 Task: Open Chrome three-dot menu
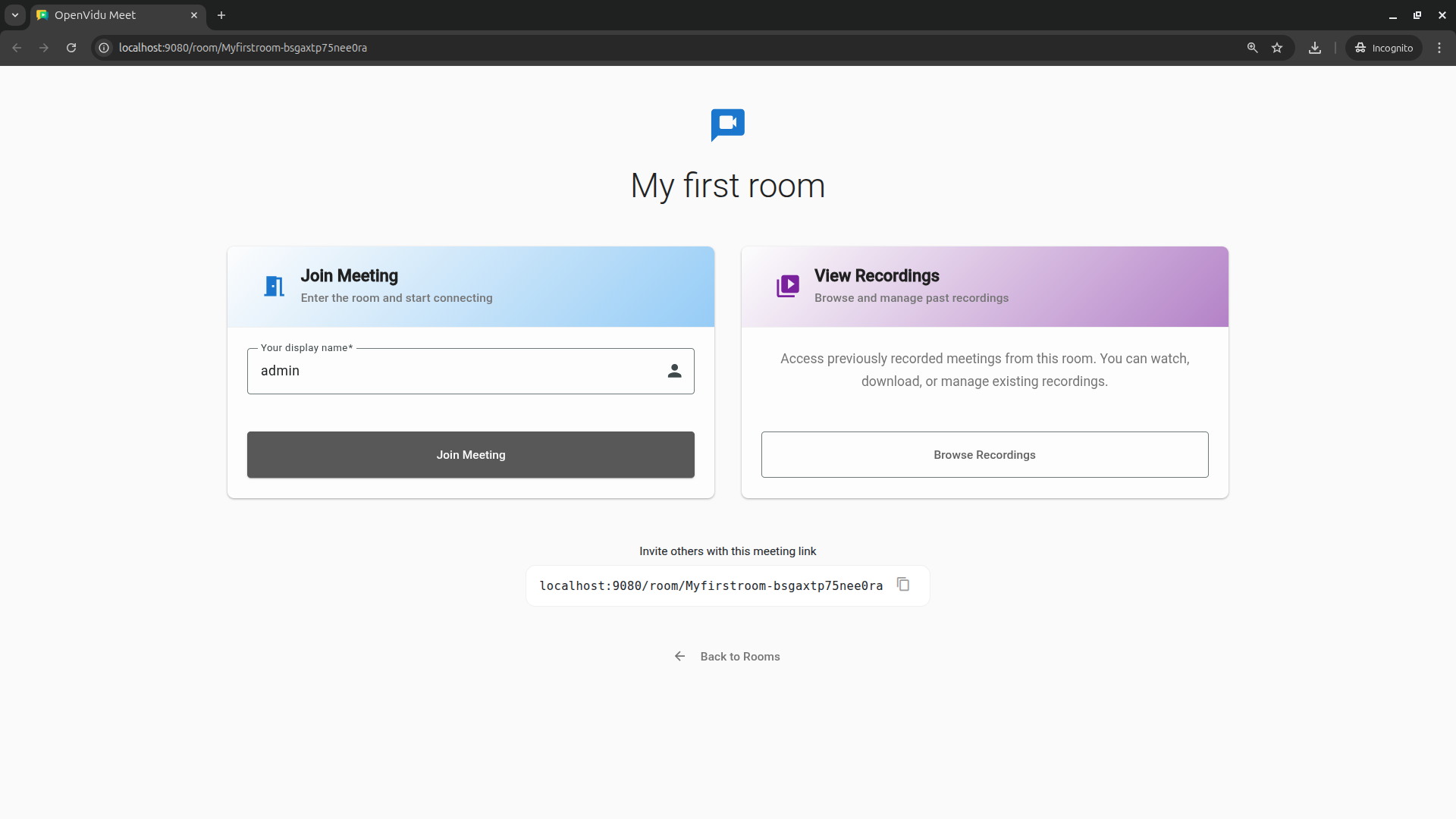point(1439,48)
